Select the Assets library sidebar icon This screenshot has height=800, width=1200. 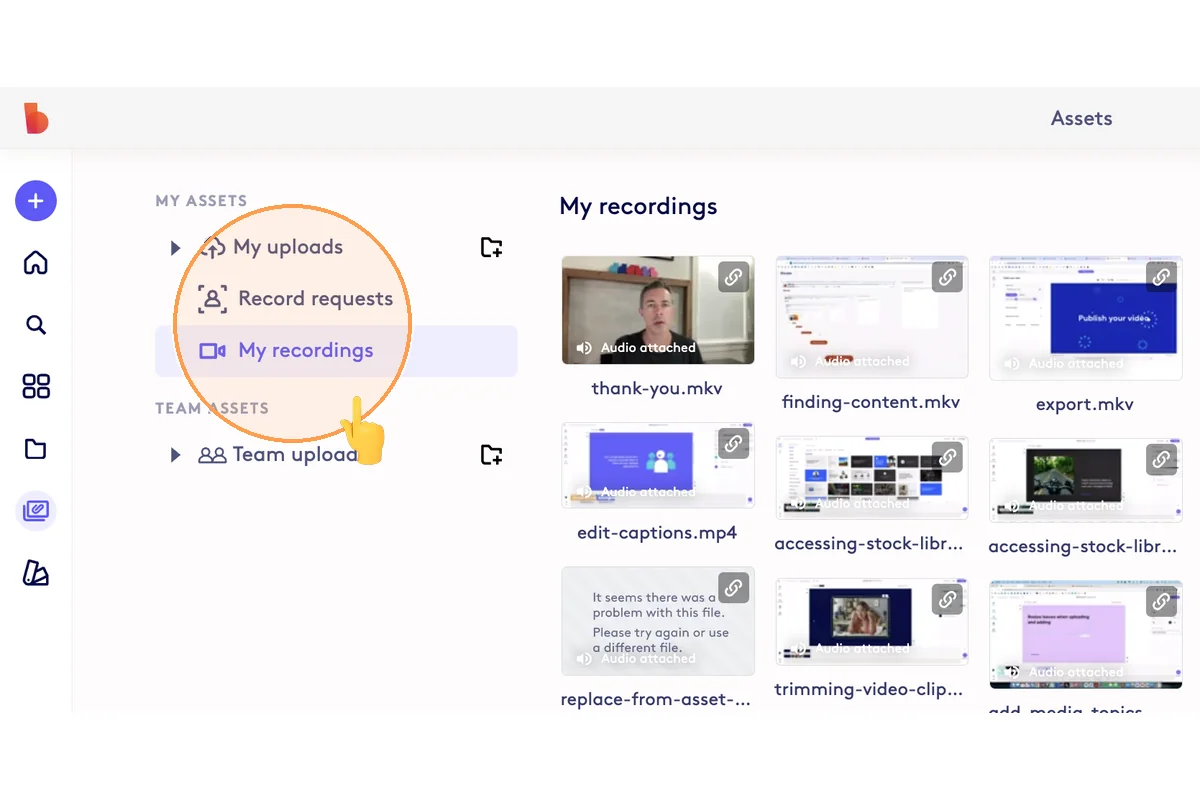36,511
